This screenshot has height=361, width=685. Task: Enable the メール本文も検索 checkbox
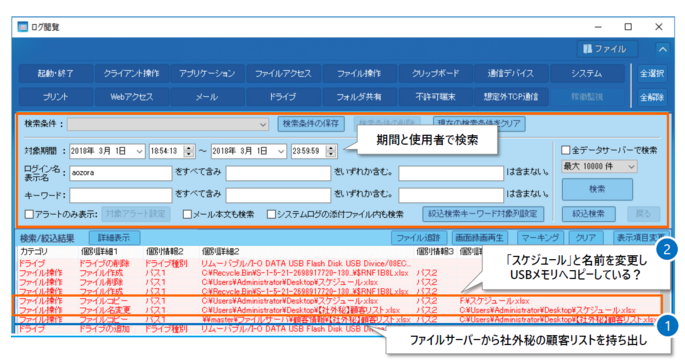tap(187, 214)
